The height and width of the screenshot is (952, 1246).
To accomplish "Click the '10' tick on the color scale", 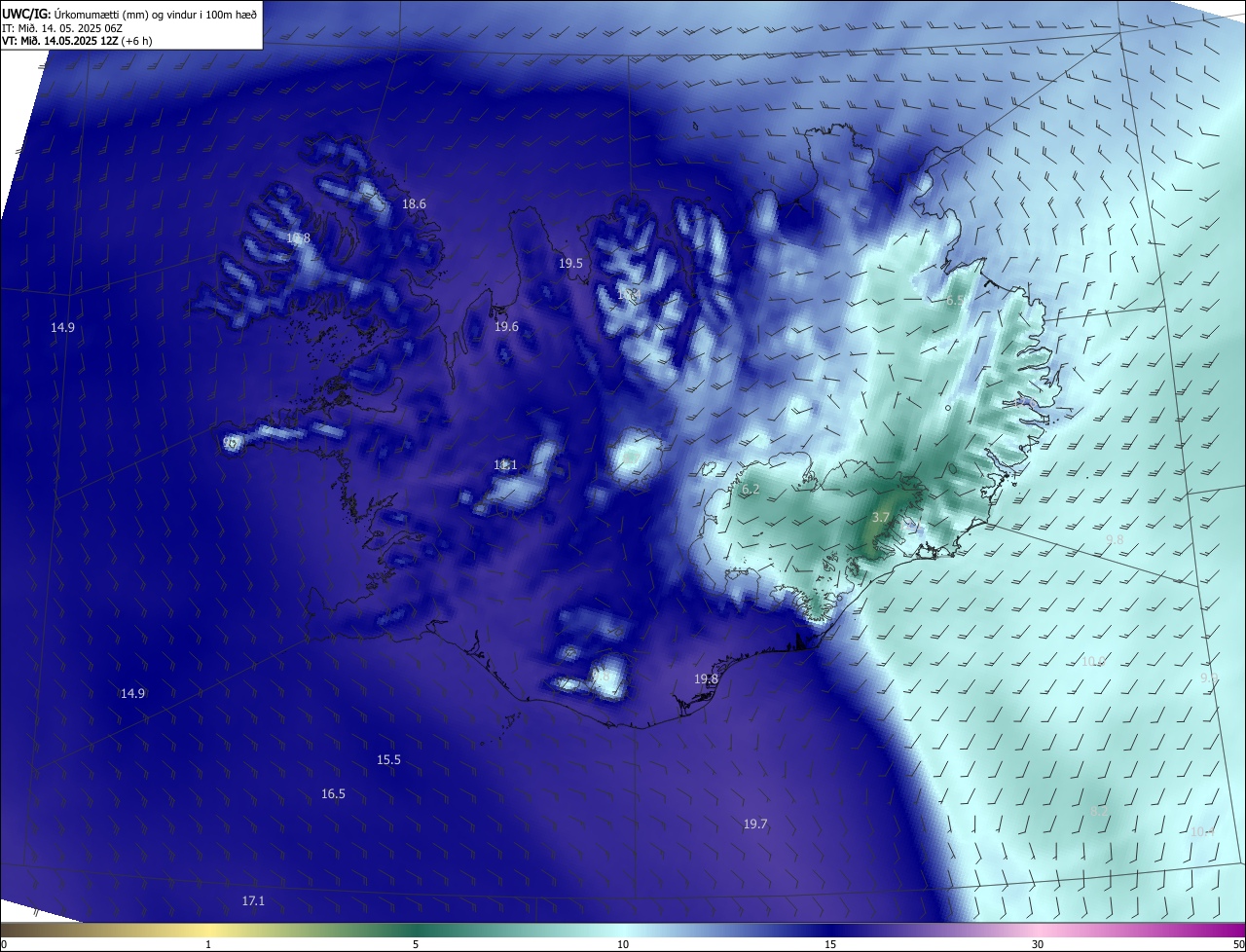I will [x=623, y=944].
